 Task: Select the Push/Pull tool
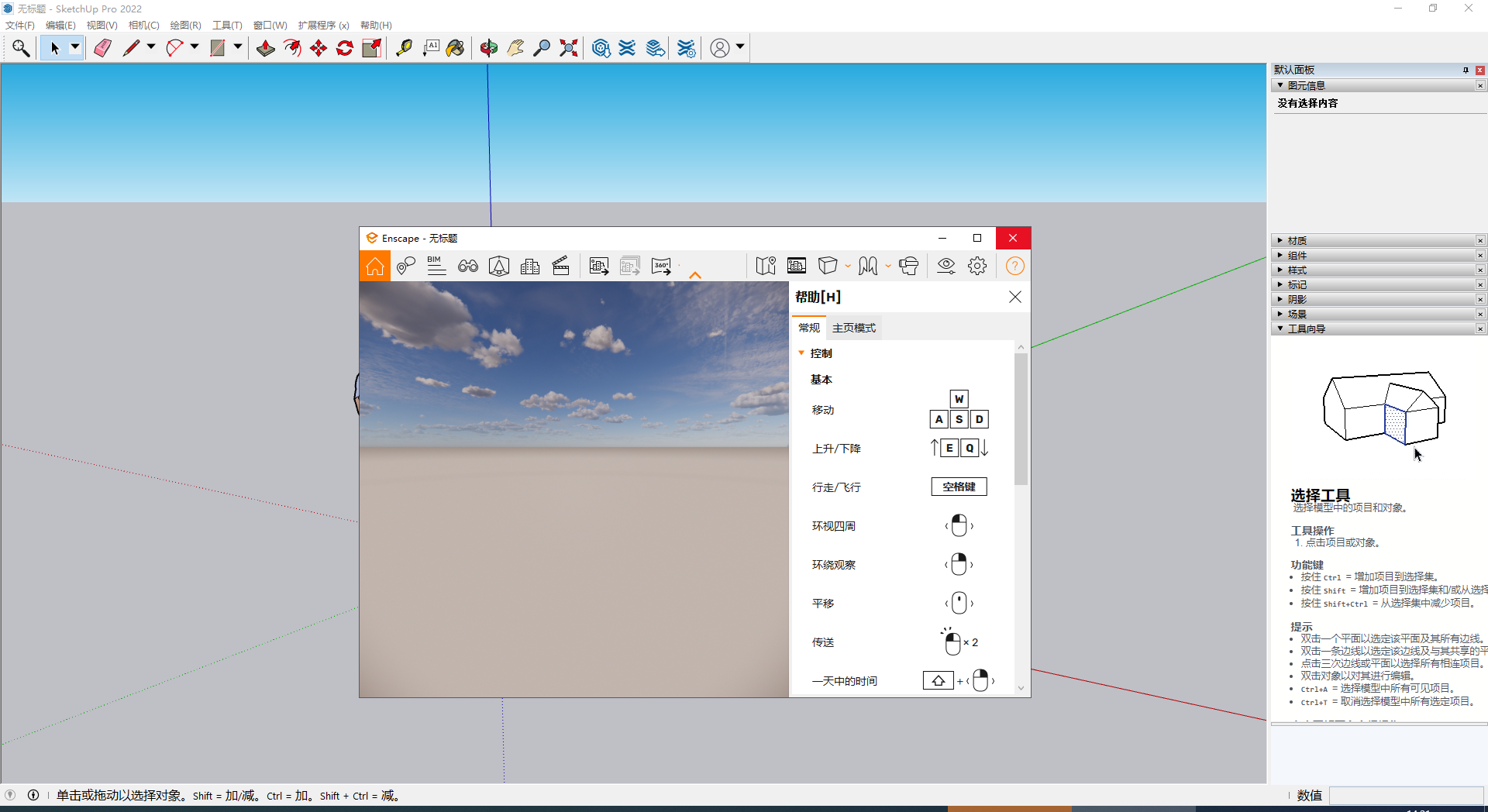tap(265, 47)
